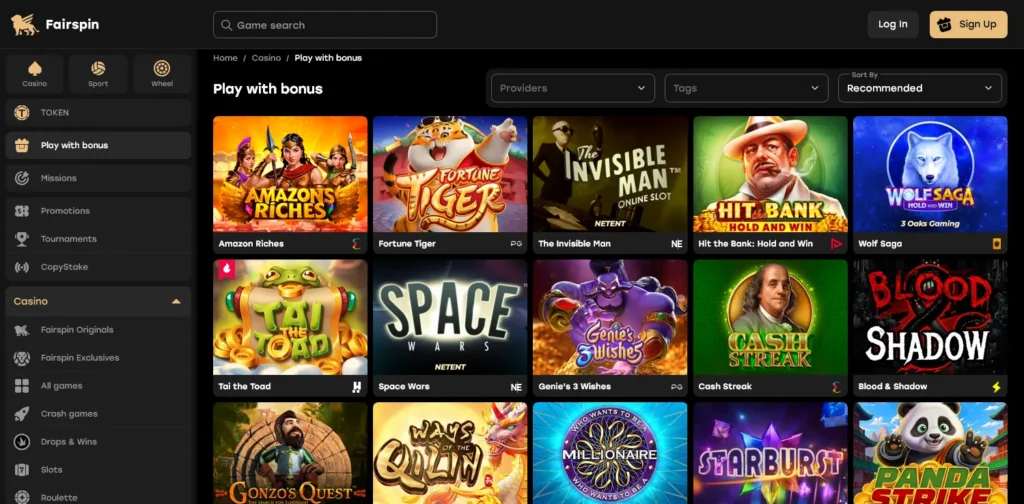Click the Game search field
Viewport: 1024px width, 504px height.
click(x=325, y=25)
